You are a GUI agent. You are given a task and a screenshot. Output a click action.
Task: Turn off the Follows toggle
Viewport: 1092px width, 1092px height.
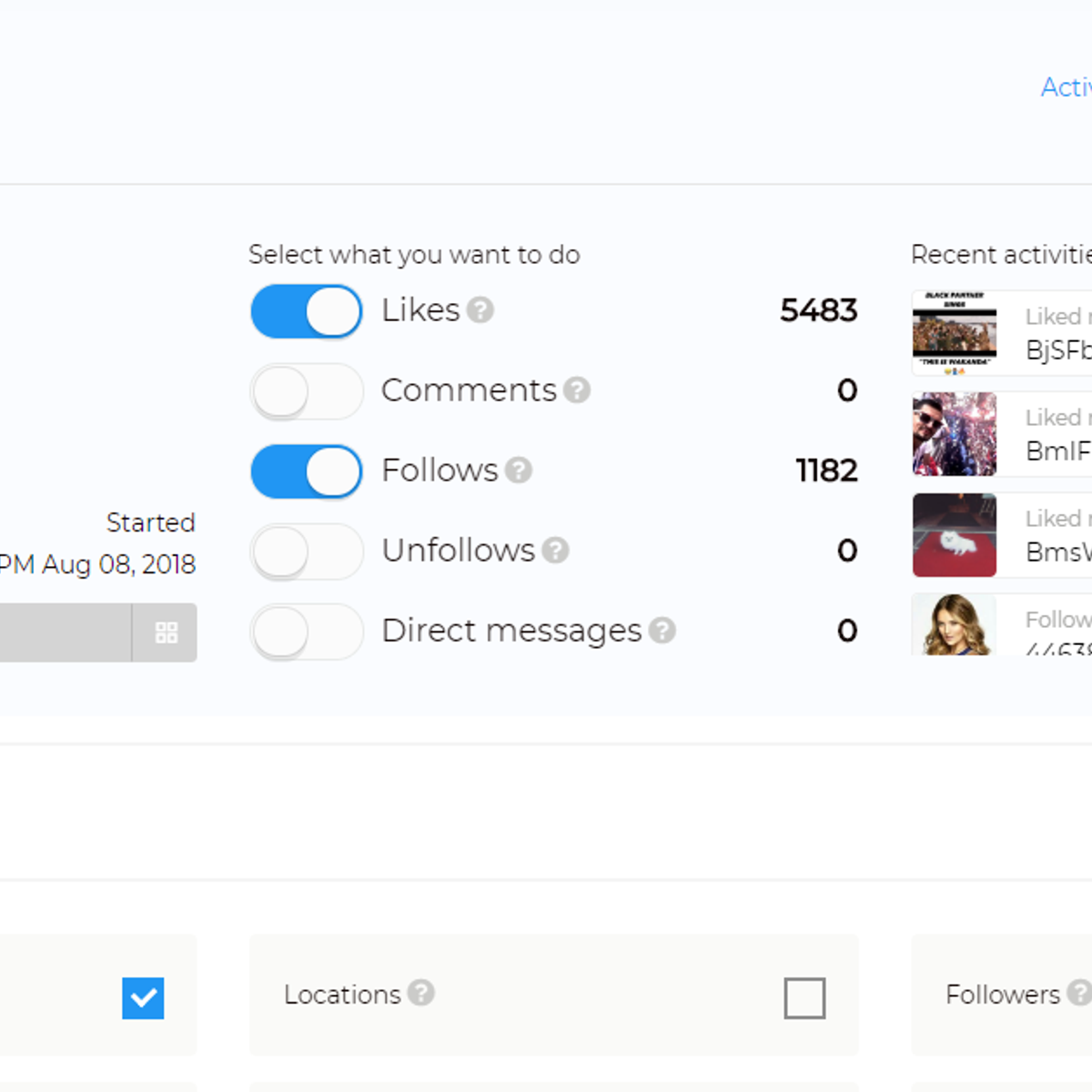(x=307, y=471)
